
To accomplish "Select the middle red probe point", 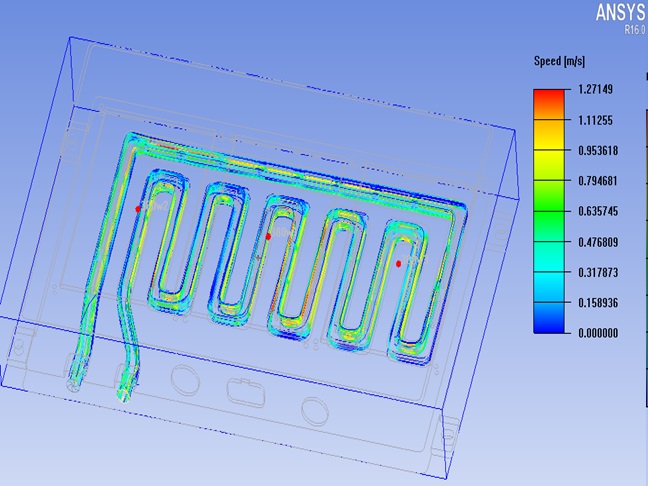I will pyautogui.click(x=269, y=236).
